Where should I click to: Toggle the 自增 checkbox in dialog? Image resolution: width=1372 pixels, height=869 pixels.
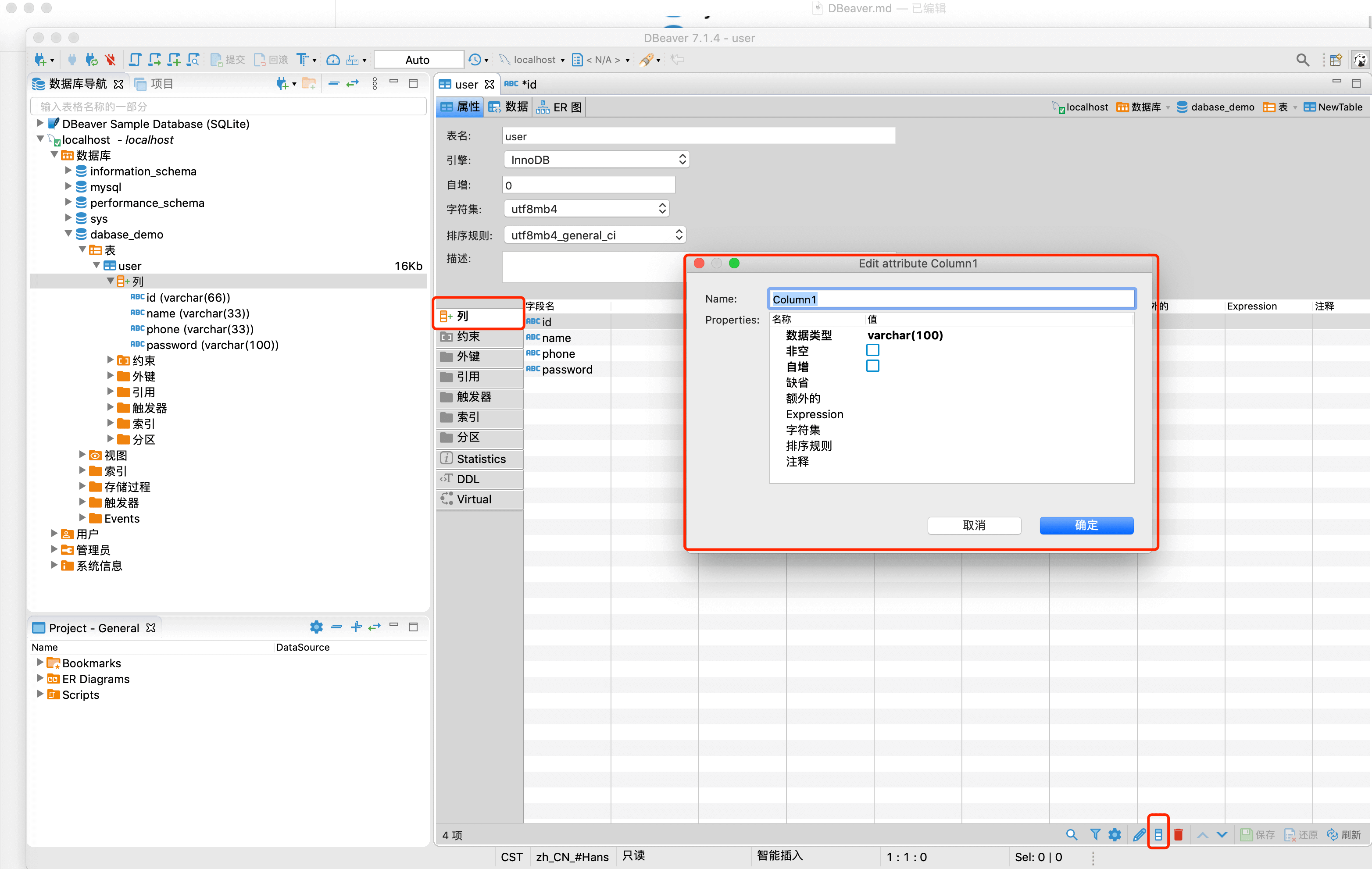872,366
